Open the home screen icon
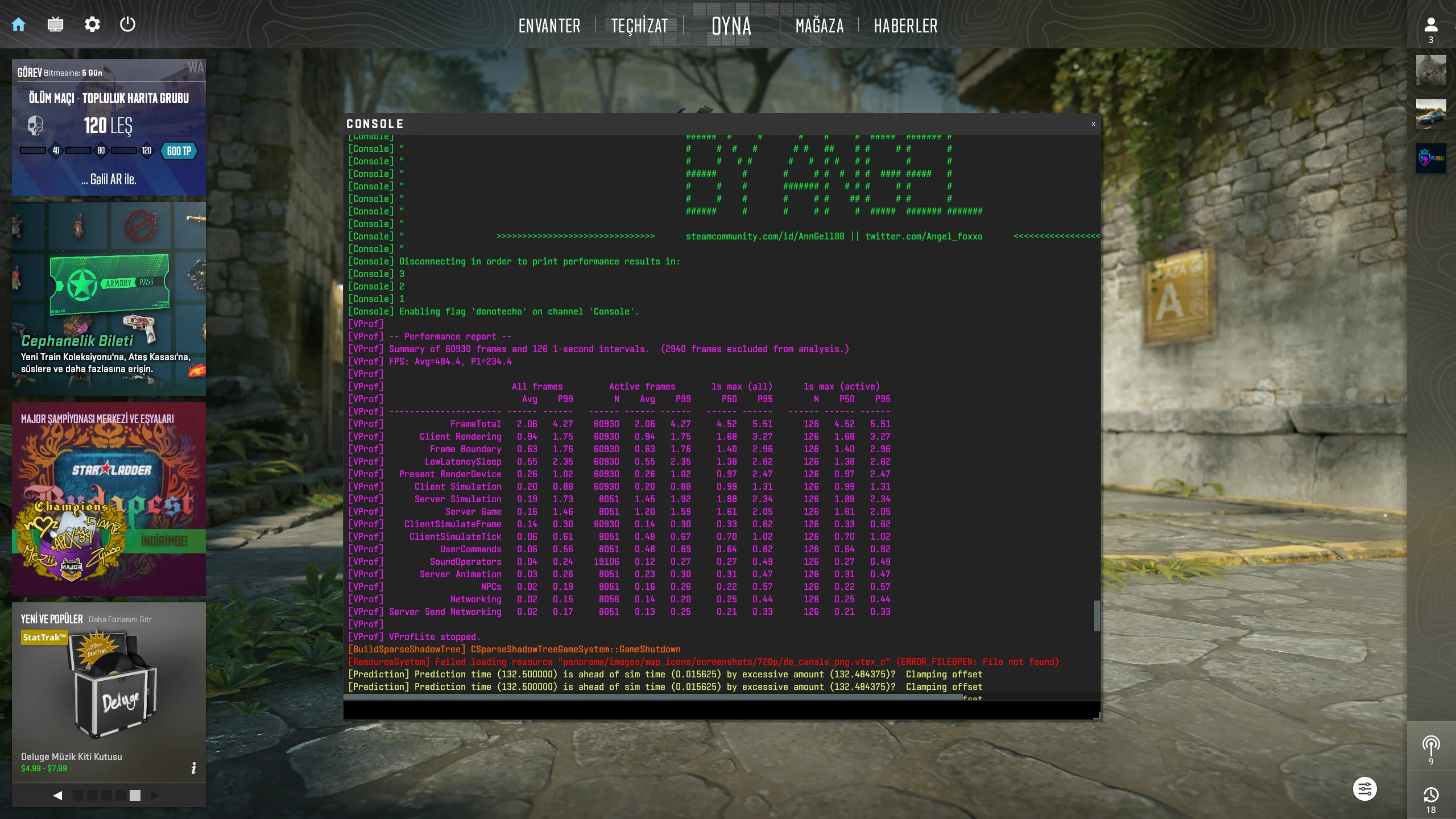The image size is (1456, 819). coord(20,24)
